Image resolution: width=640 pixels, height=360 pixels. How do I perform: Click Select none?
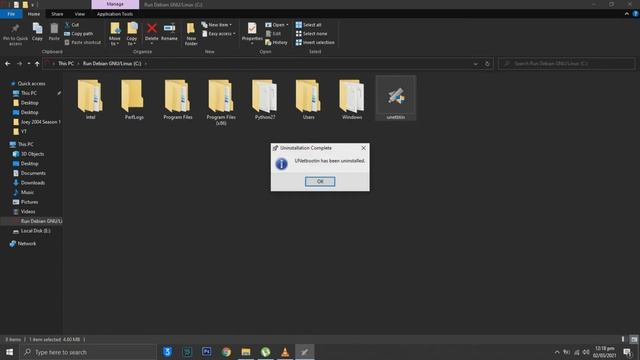click(311, 33)
